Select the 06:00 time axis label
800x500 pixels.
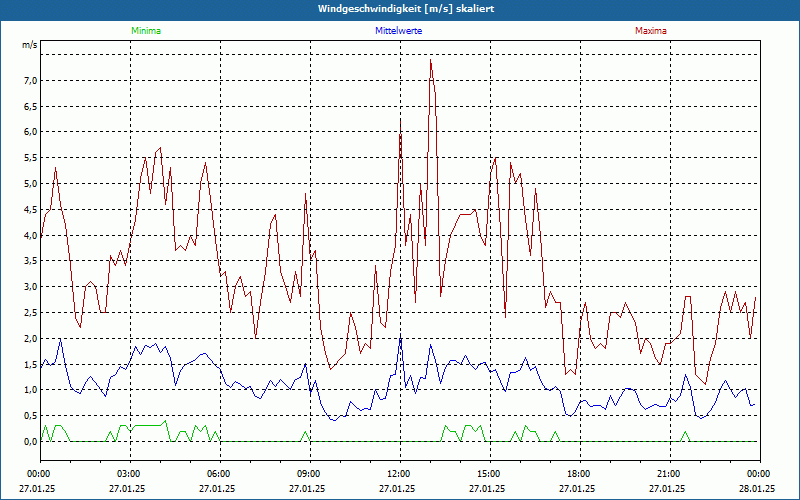(219, 473)
